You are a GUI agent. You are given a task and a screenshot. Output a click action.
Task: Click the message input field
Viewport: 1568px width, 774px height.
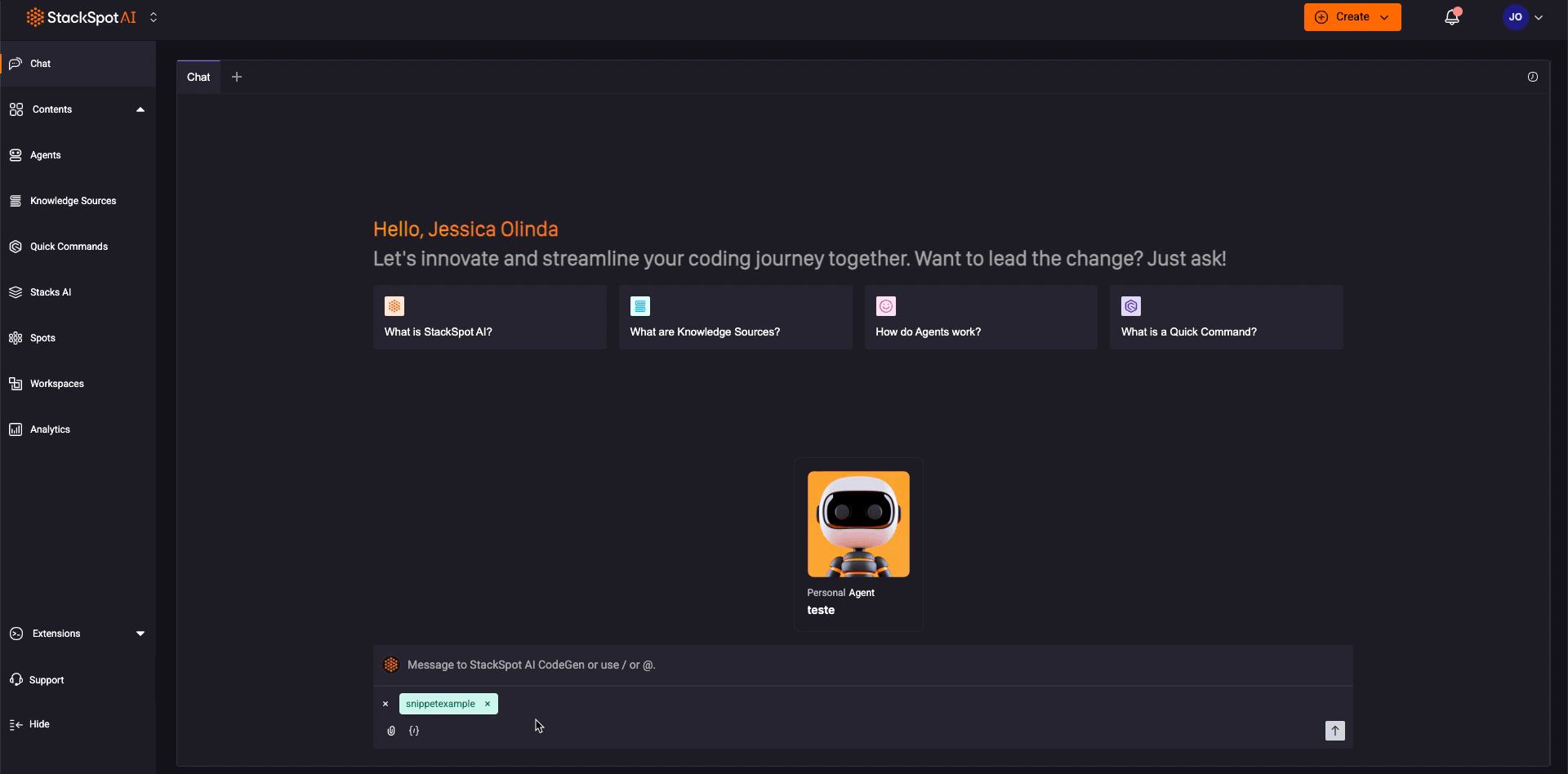pyautogui.click(x=817, y=665)
